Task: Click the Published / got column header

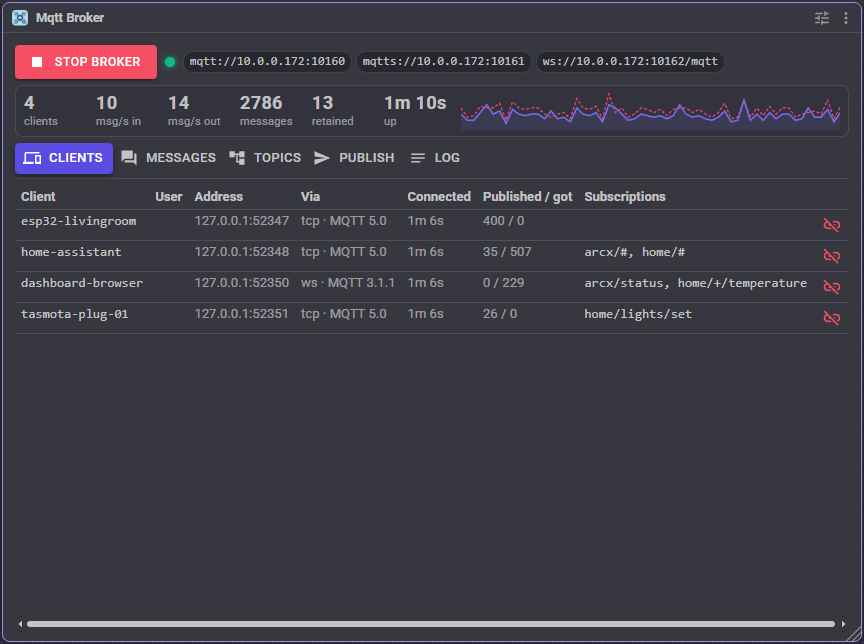Action: (528, 197)
